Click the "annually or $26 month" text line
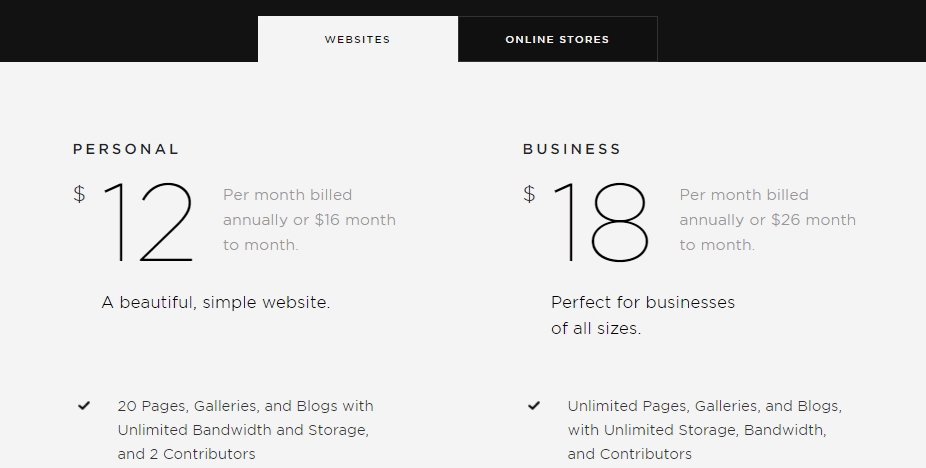 coord(767,220)
